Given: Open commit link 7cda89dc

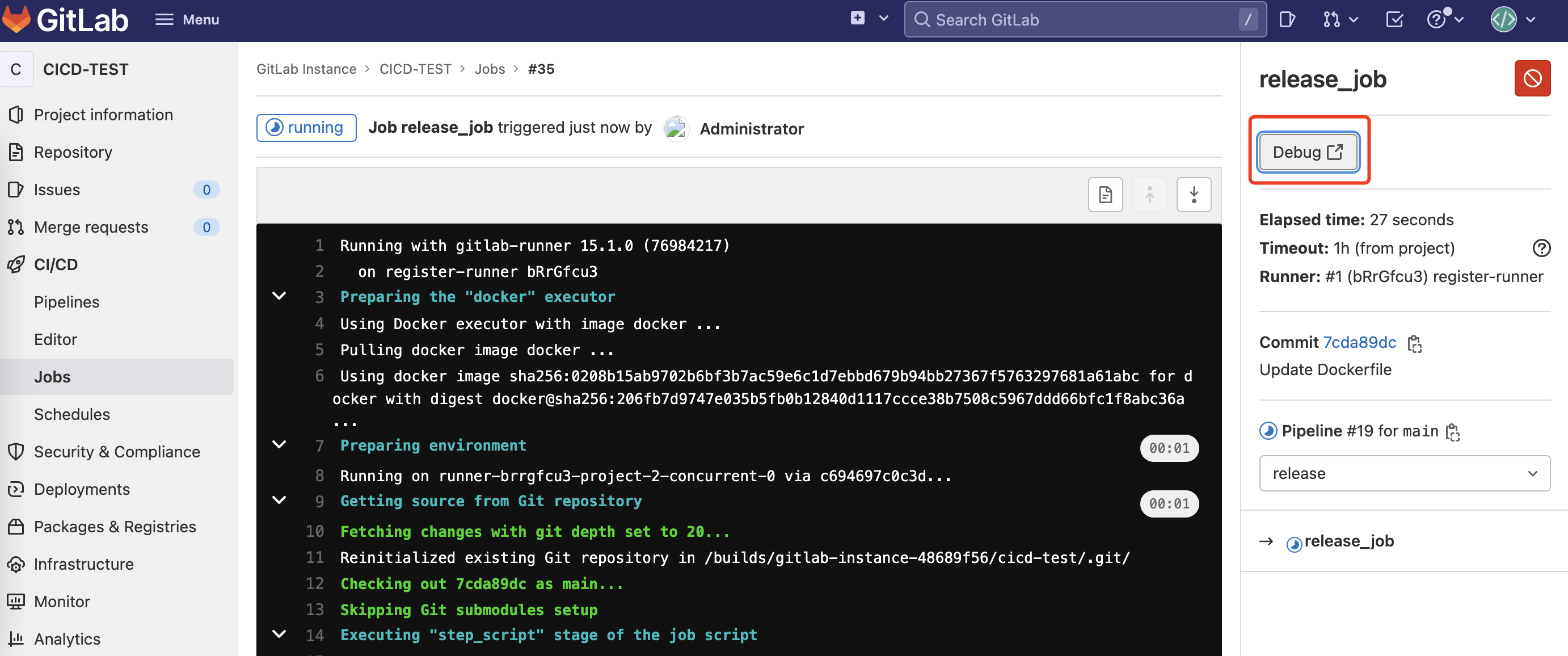Looking at the screenshot, I should click(1359, 342).
